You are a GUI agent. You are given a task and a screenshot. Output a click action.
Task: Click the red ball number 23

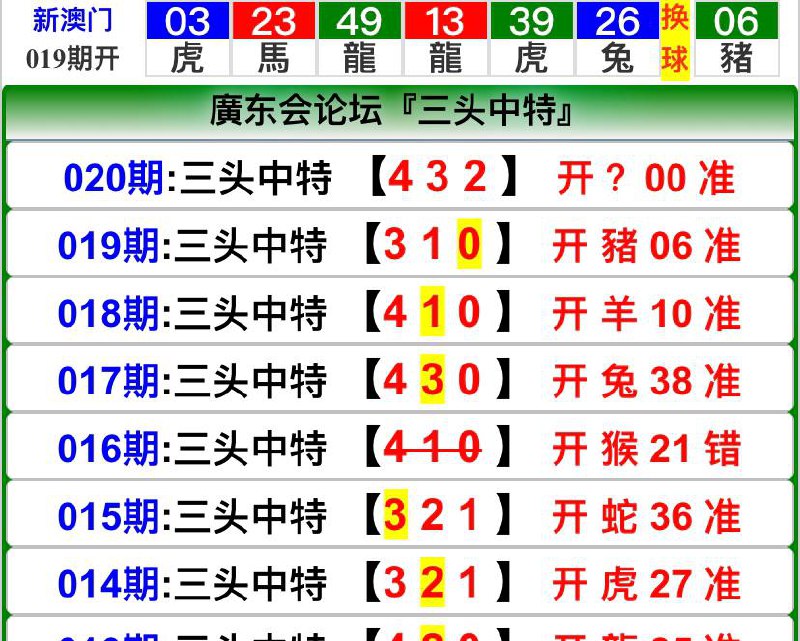273,20
